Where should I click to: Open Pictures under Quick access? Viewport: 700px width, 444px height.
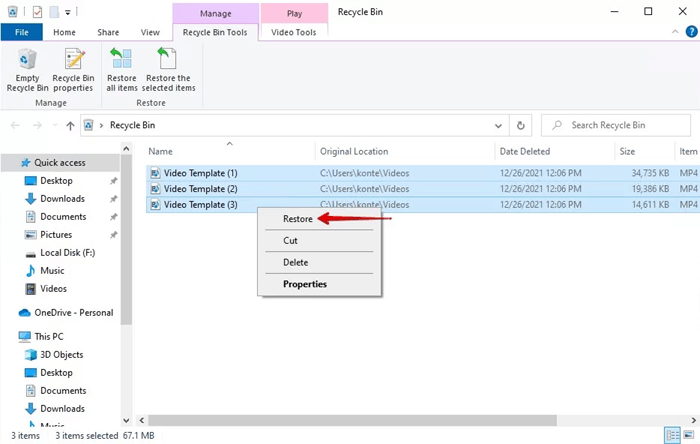[x=56, y=235]
